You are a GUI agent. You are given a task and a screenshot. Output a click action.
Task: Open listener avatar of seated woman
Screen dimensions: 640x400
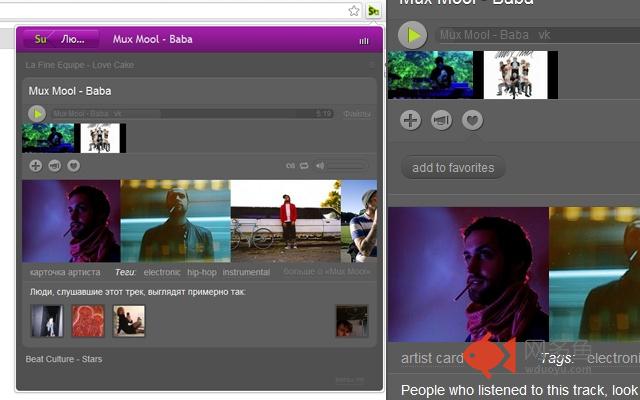(x=129, y=321)
